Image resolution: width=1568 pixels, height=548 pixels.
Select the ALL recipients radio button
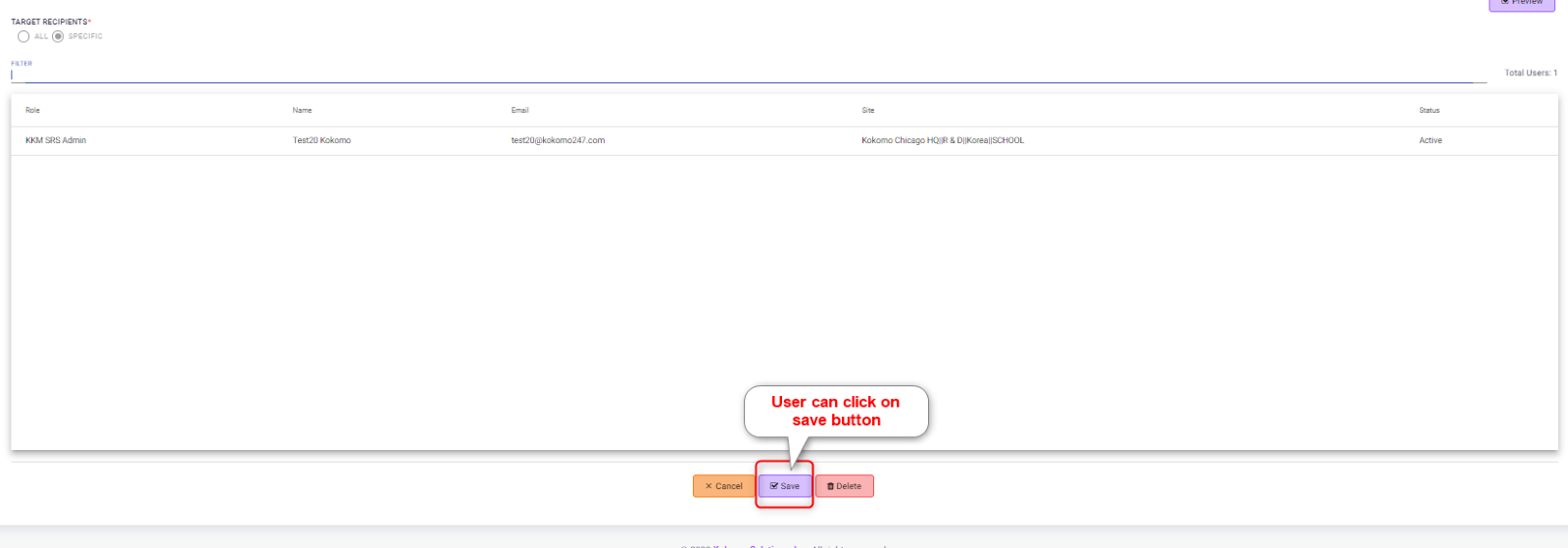click(x=24, y=36)
